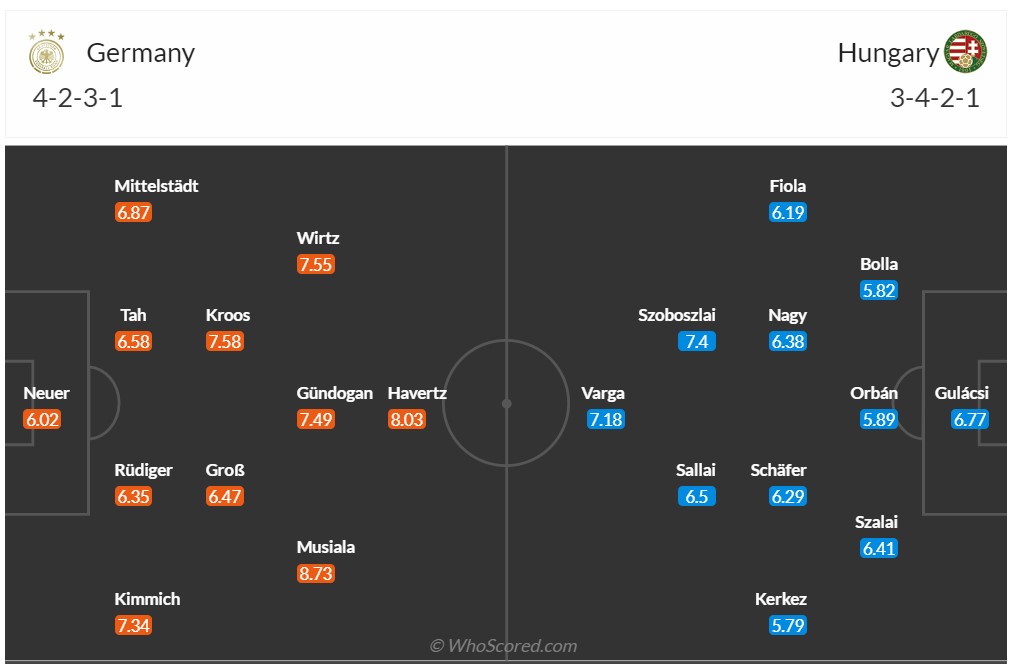Open the Hungary team link

pos(888,53)
